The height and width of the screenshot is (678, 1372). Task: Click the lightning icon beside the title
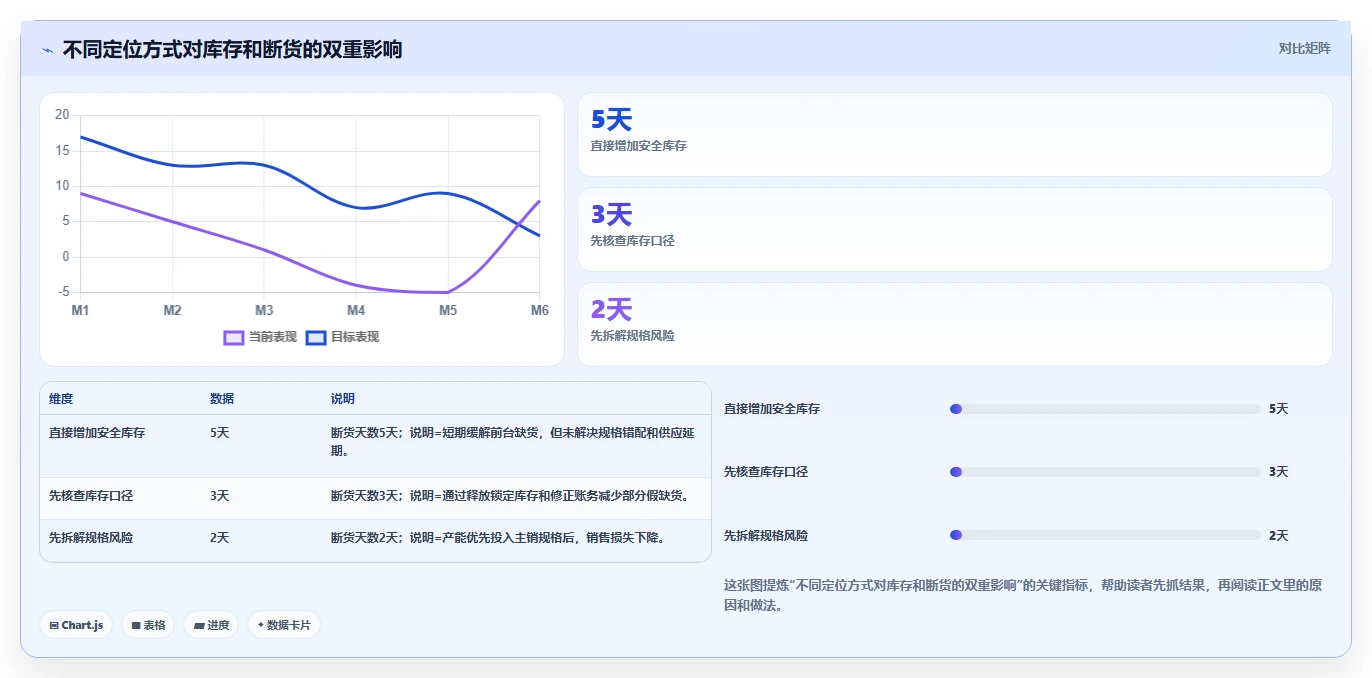coord(47,50)
